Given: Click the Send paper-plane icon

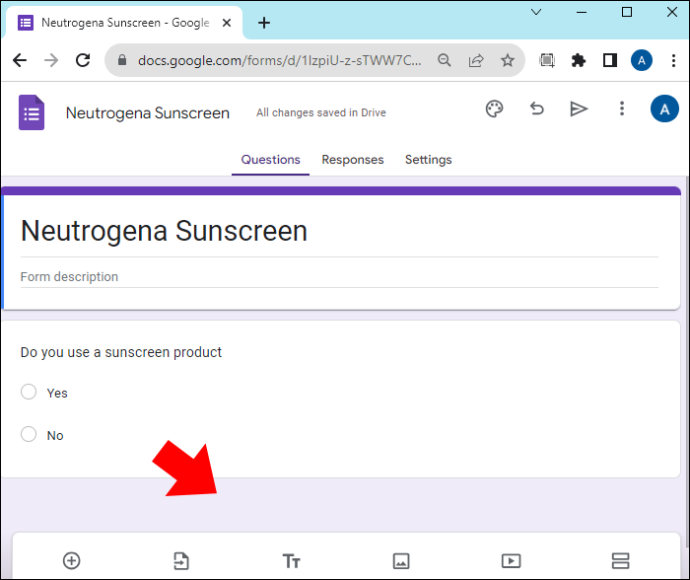Looking at the screenshot, I should coord(579,109).
